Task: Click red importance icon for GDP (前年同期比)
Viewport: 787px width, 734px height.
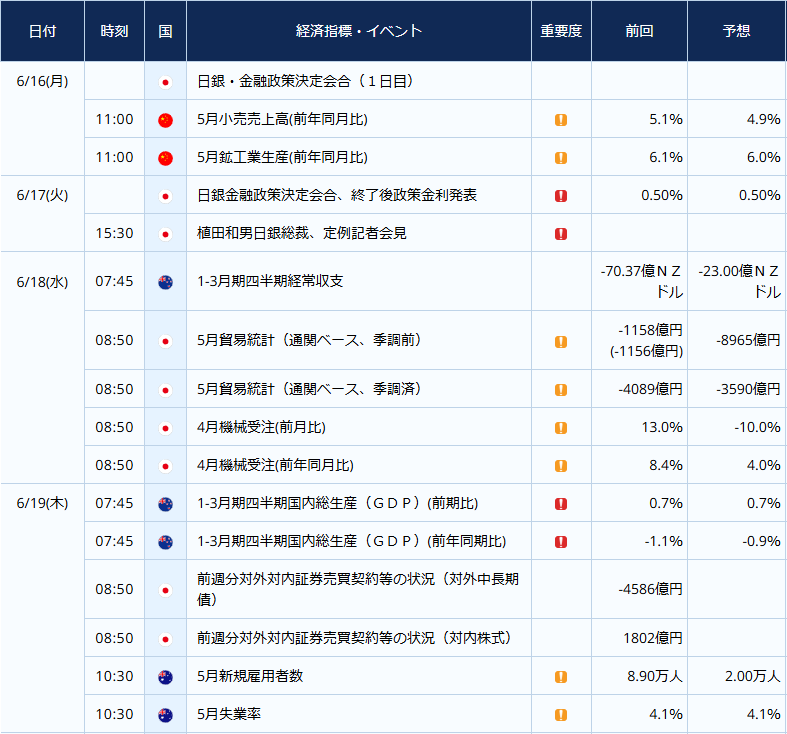Action: [561, 542]
